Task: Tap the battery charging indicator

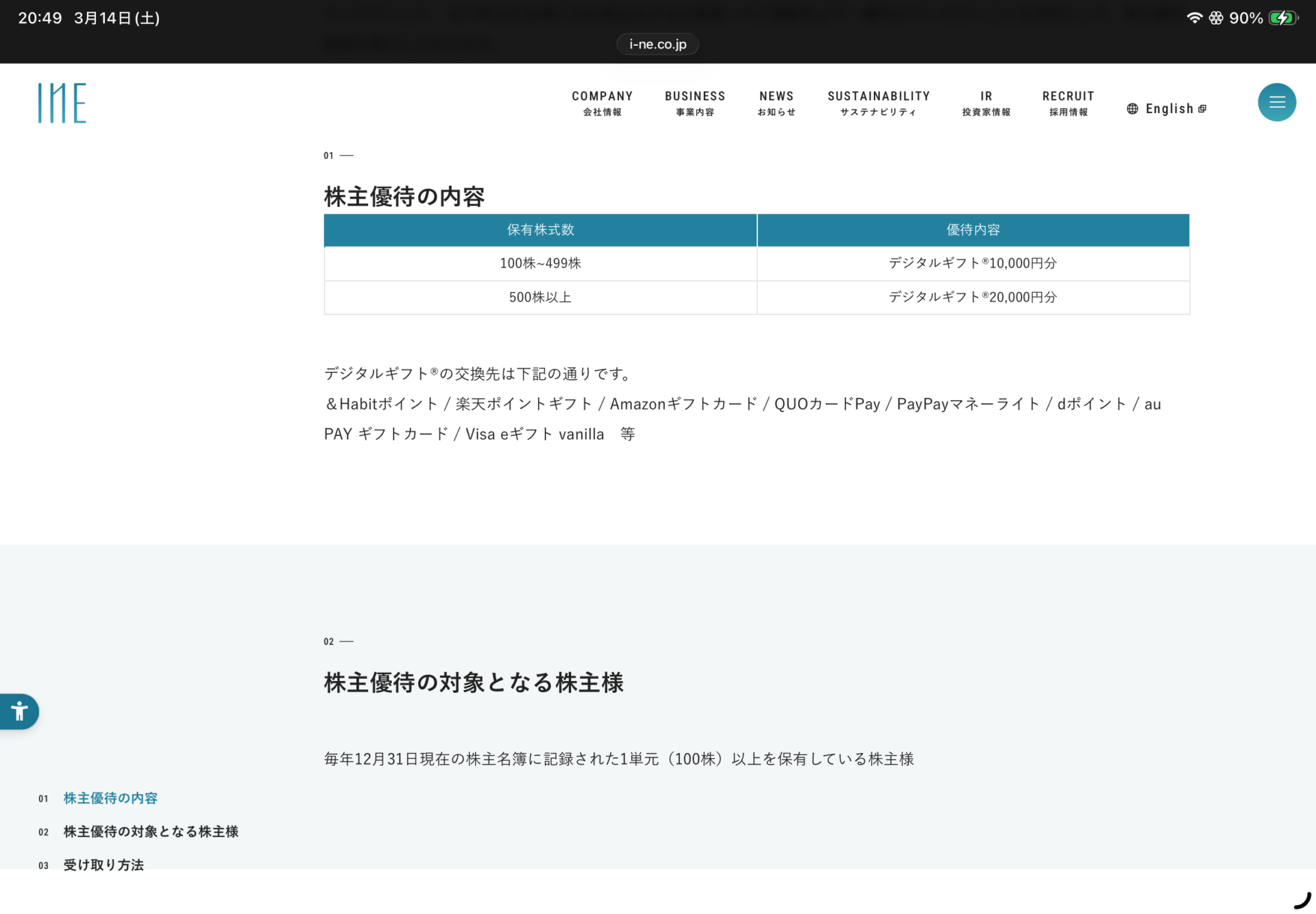Action: pyautogui.click(x=1282, y=18)
